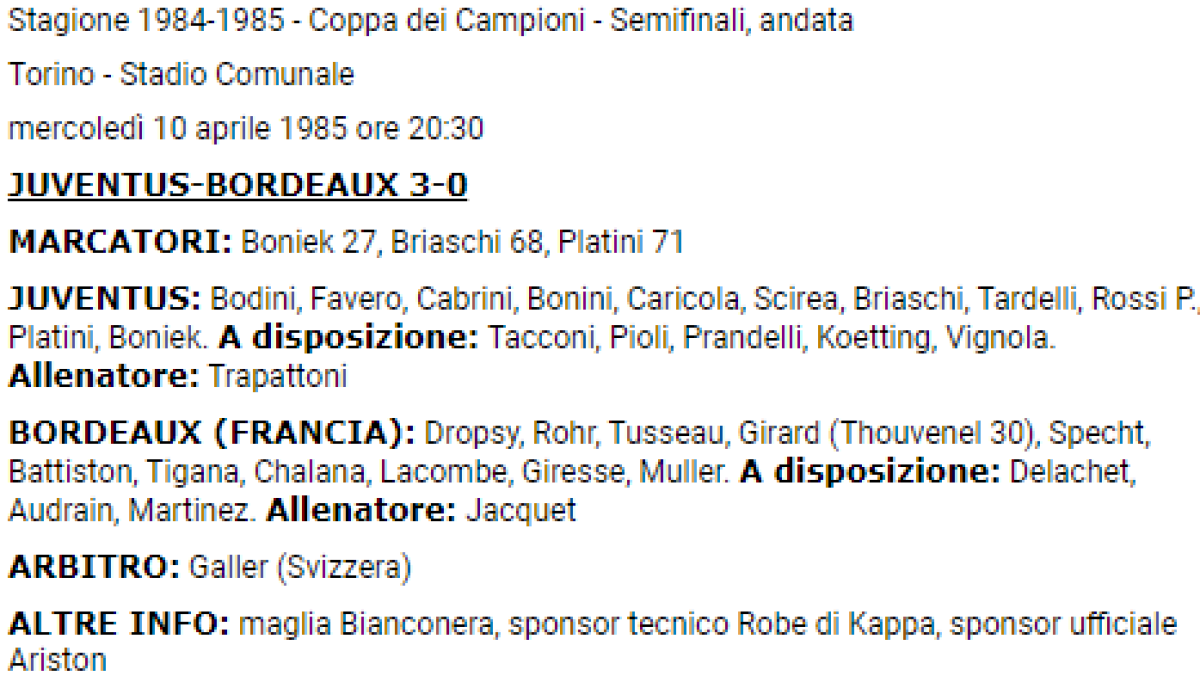The width and height of the screenshot is (1200, 676).
Task: Click the JUVENTUS-BORDEAUX 3-0 heading link
Action: [238, 187]
